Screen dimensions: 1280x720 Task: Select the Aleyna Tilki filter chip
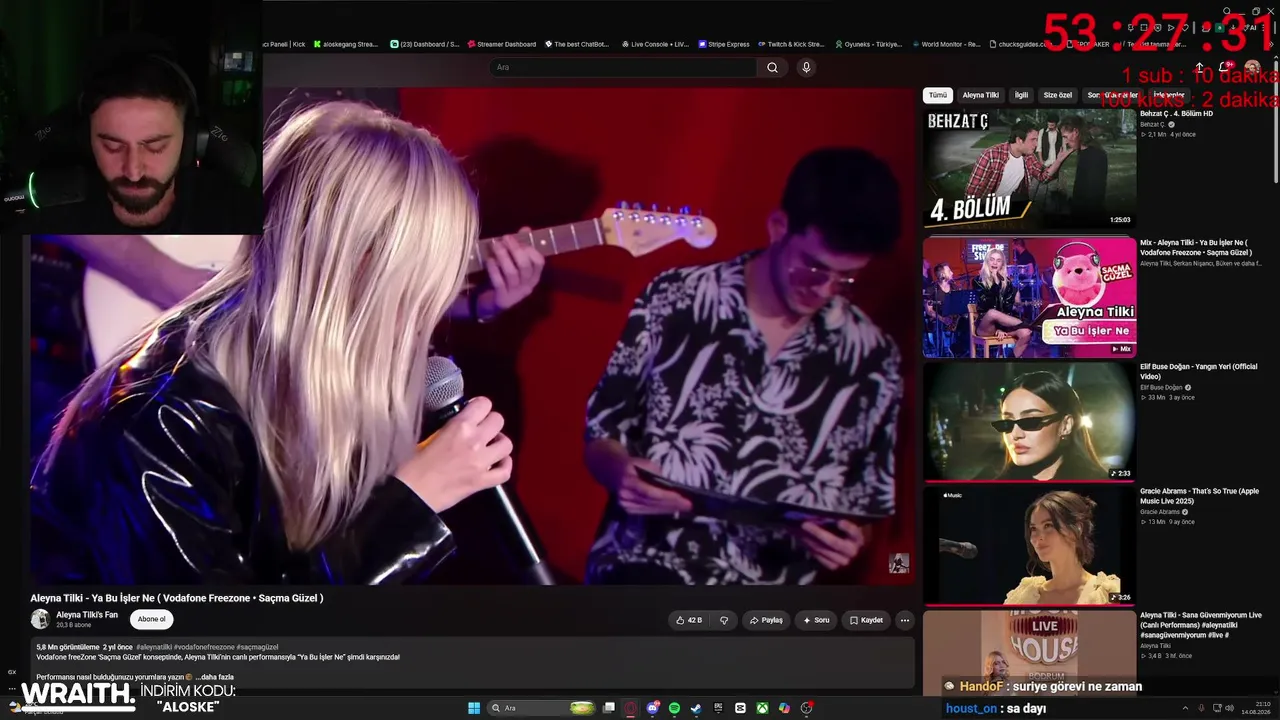[x=981, y=95]
